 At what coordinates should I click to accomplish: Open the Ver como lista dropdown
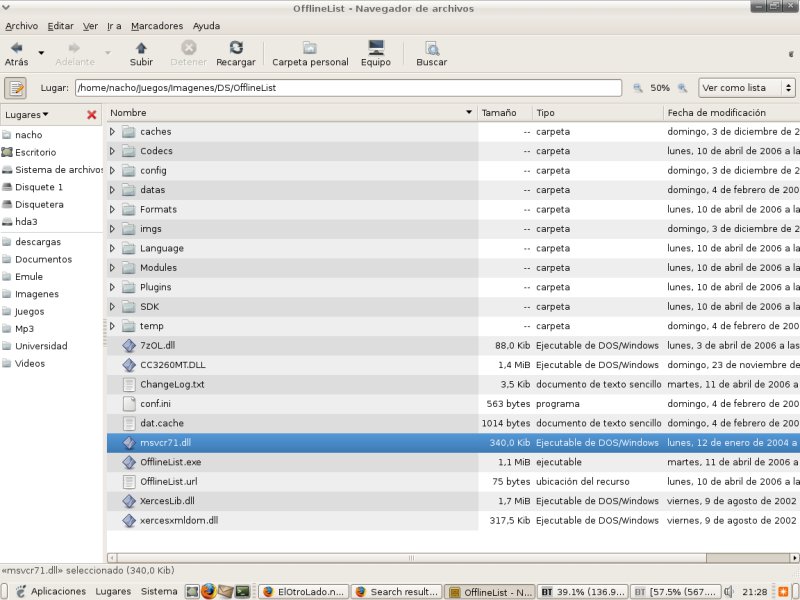tap(746, 88)
